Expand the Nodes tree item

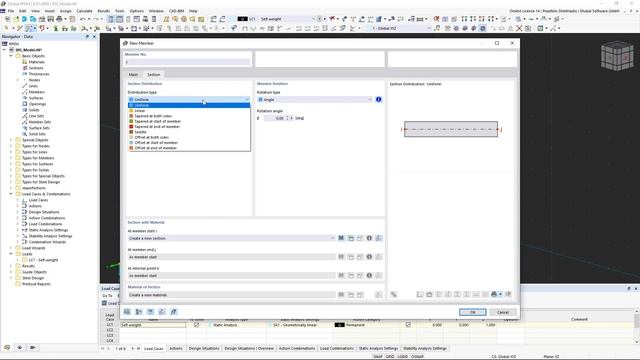coord(18,80)
